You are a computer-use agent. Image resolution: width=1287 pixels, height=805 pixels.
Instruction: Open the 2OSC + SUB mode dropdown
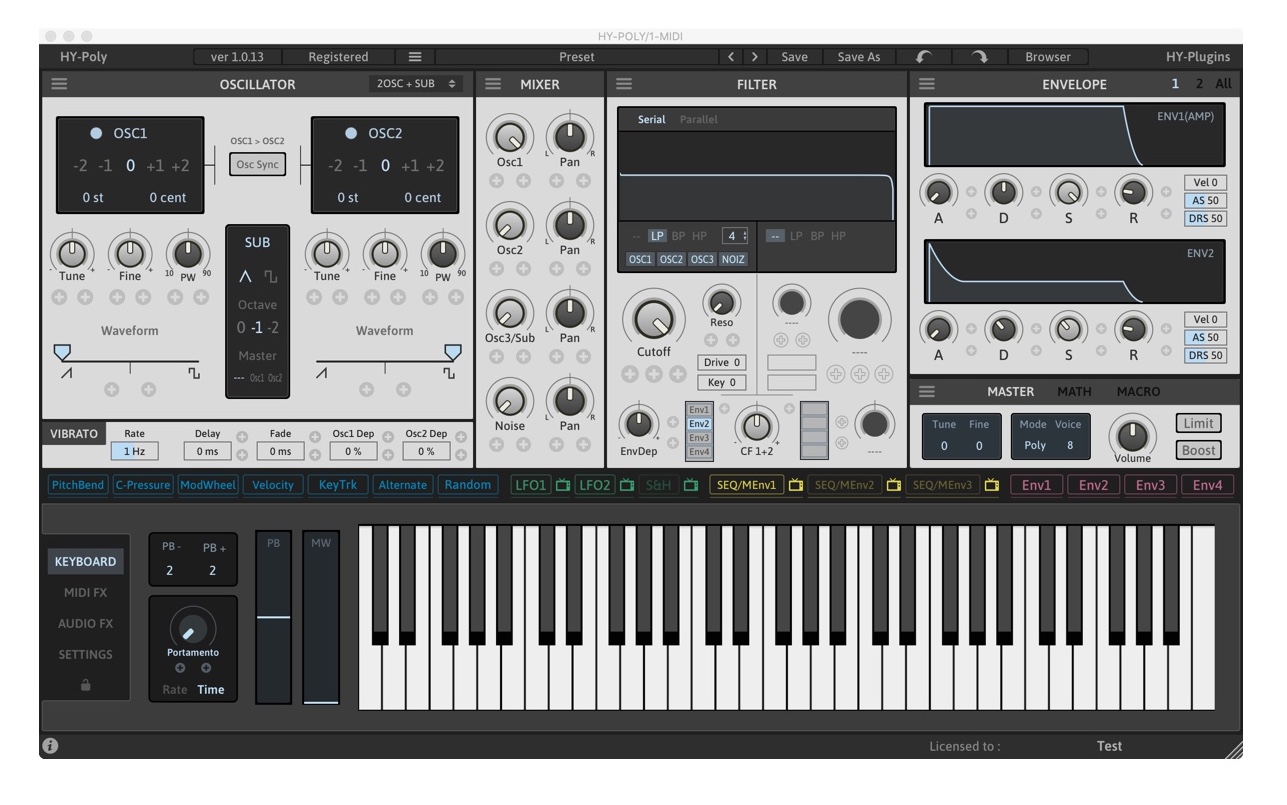coord(415,84)
